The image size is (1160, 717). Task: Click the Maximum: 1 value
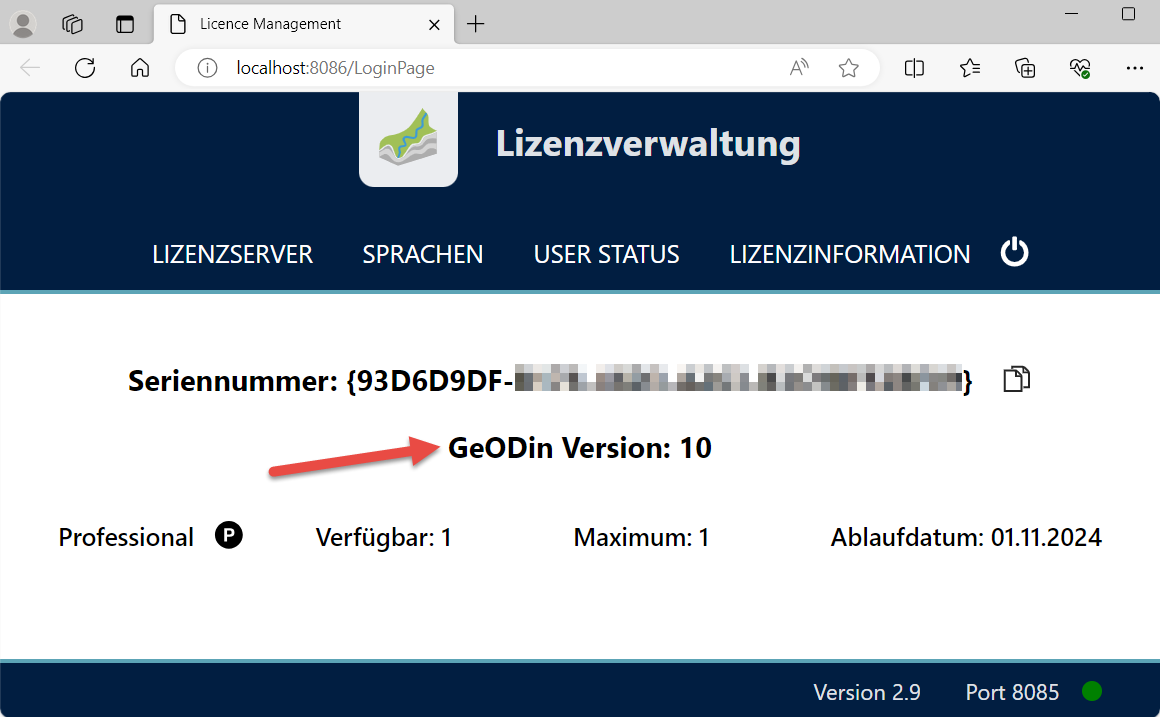coord(641,537)
